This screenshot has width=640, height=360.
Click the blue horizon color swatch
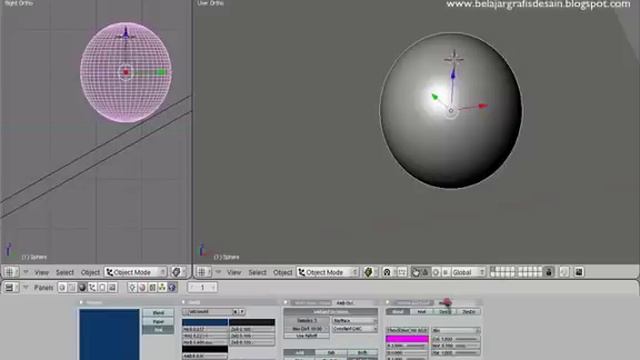click(205, 322)
